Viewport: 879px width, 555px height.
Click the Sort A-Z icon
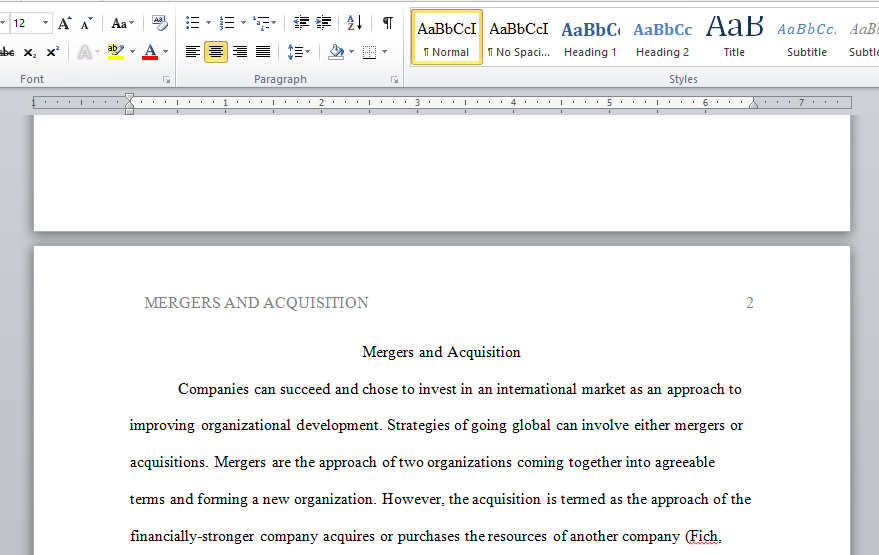click(354, 23)
